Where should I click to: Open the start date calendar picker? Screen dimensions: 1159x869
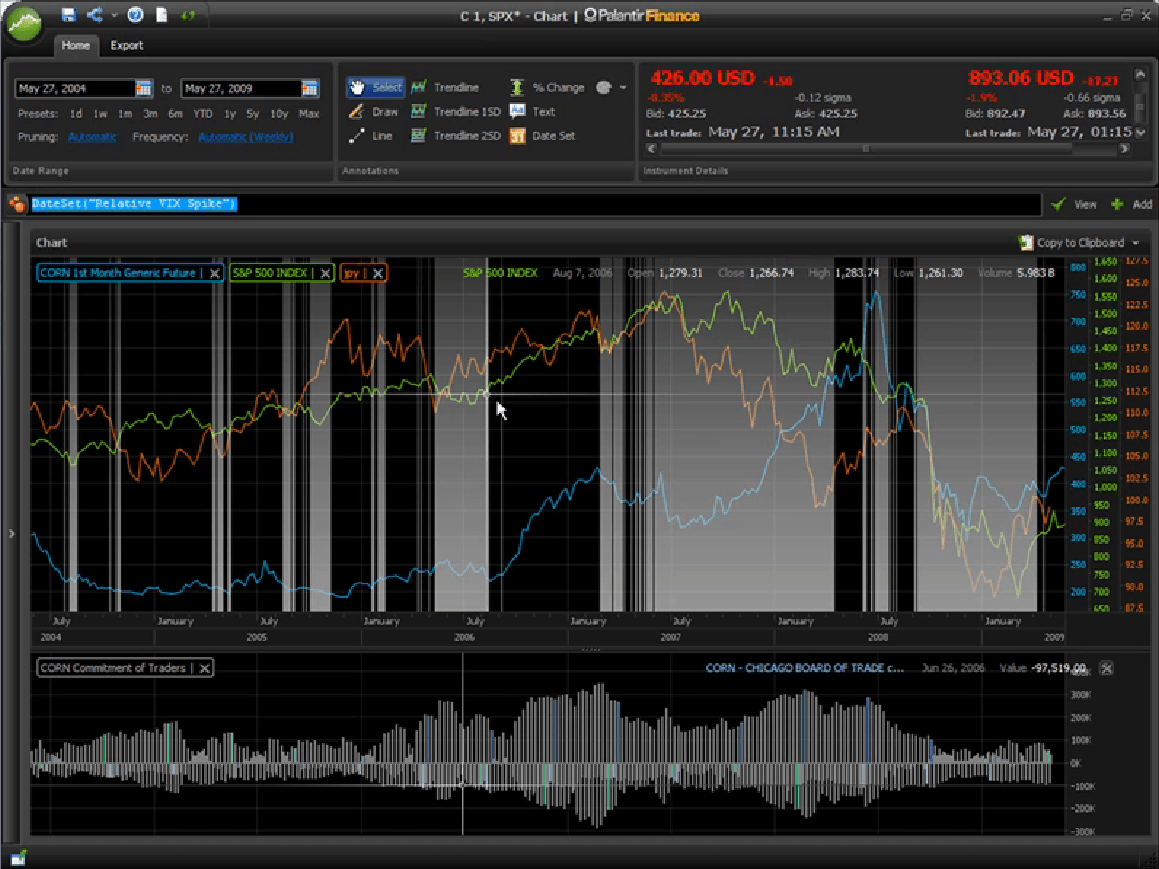pyautogui.click(x=143, y=89)
